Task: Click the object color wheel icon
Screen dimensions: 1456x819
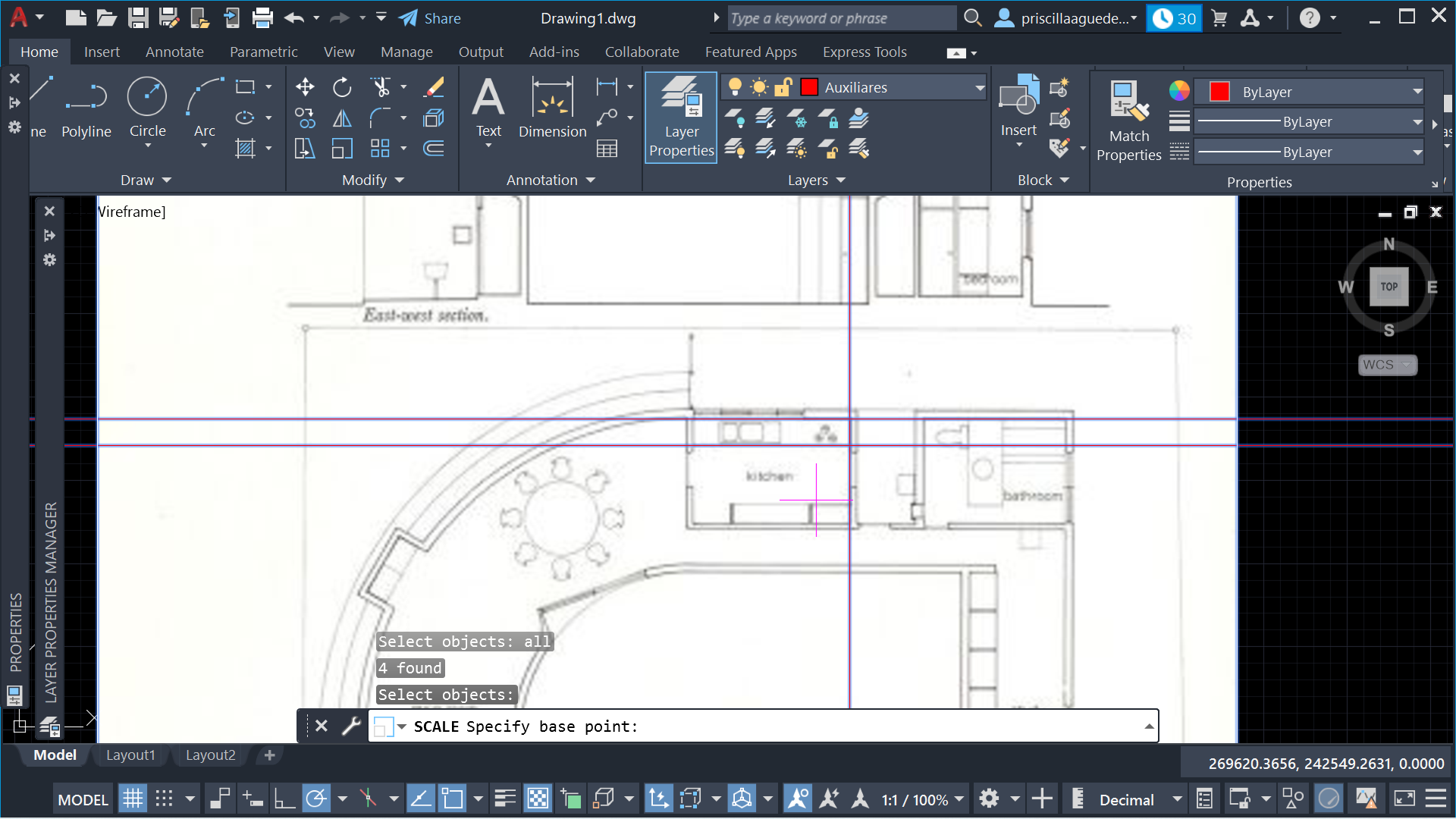Action: point(1179,91)
